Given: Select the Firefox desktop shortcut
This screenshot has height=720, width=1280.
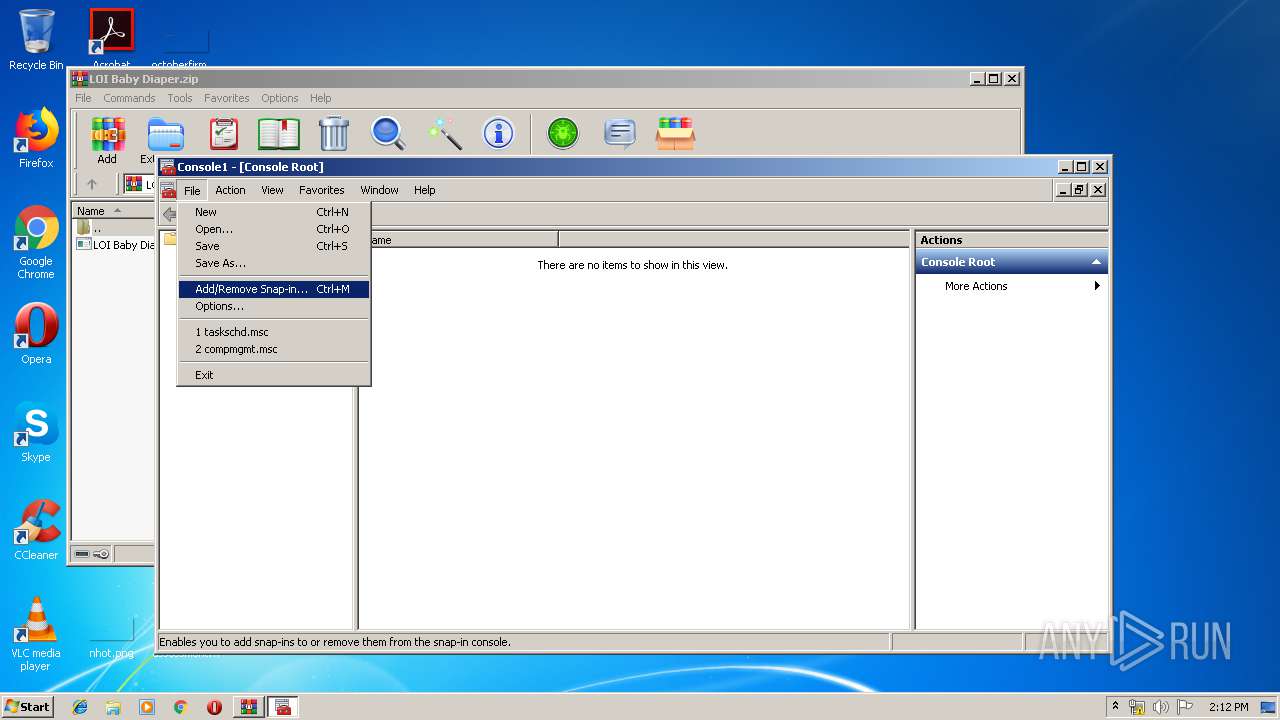Looking at the screenshot, I should (x=36, y=138).
